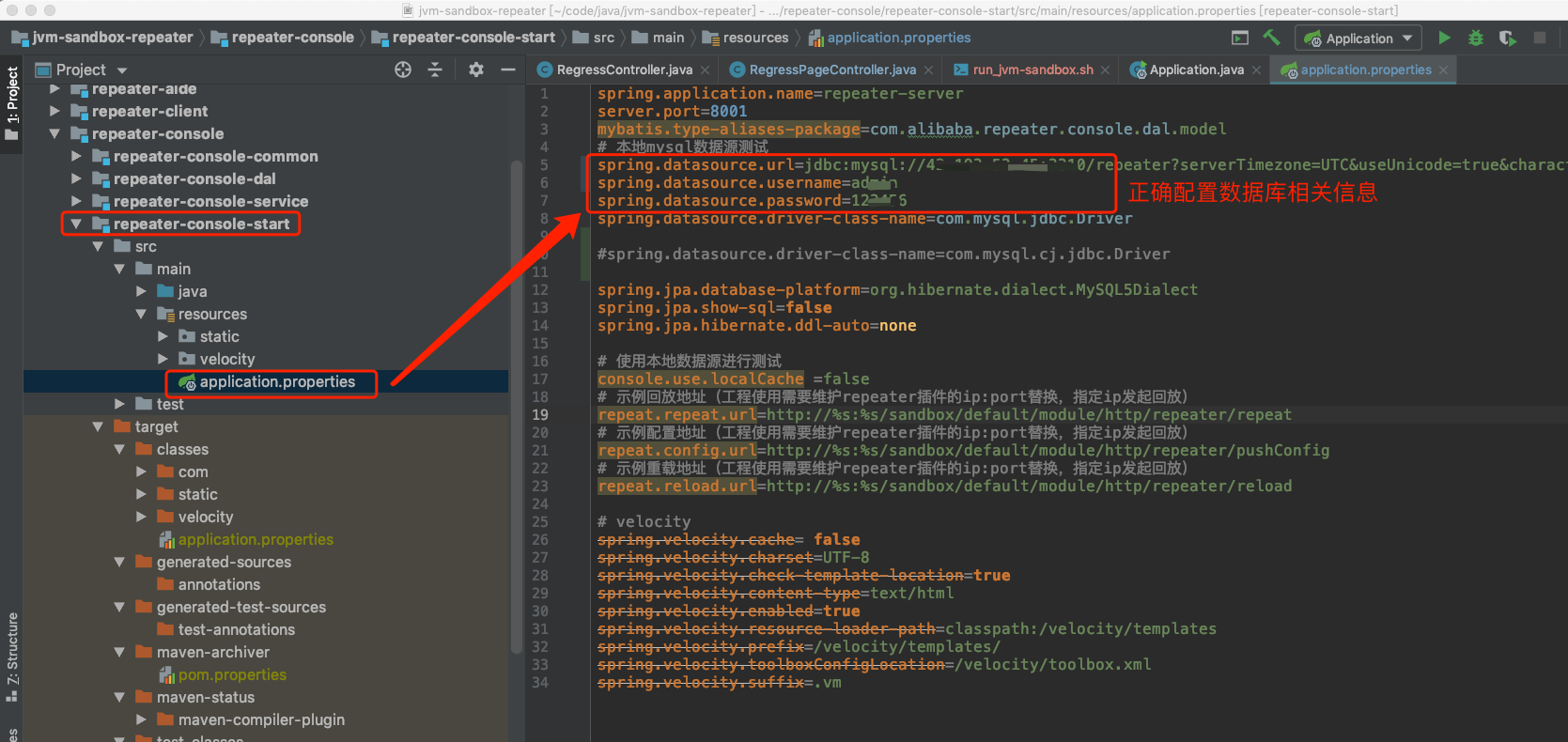Expand the repeater-client module

coord(54,111)
